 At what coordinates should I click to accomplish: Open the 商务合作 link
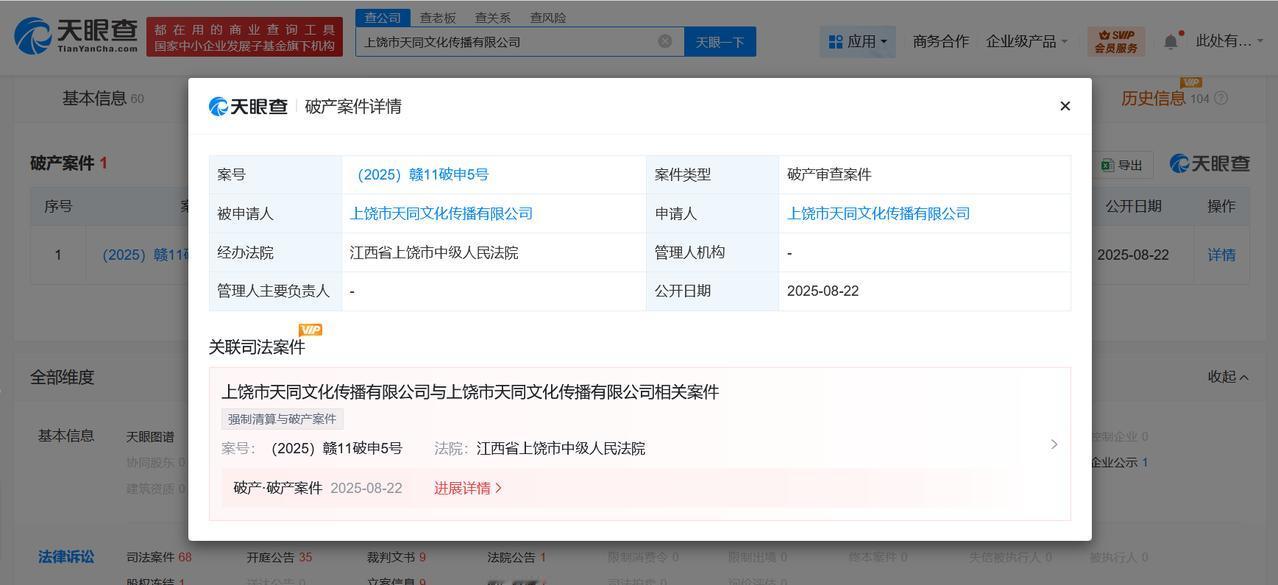point(941,41)
